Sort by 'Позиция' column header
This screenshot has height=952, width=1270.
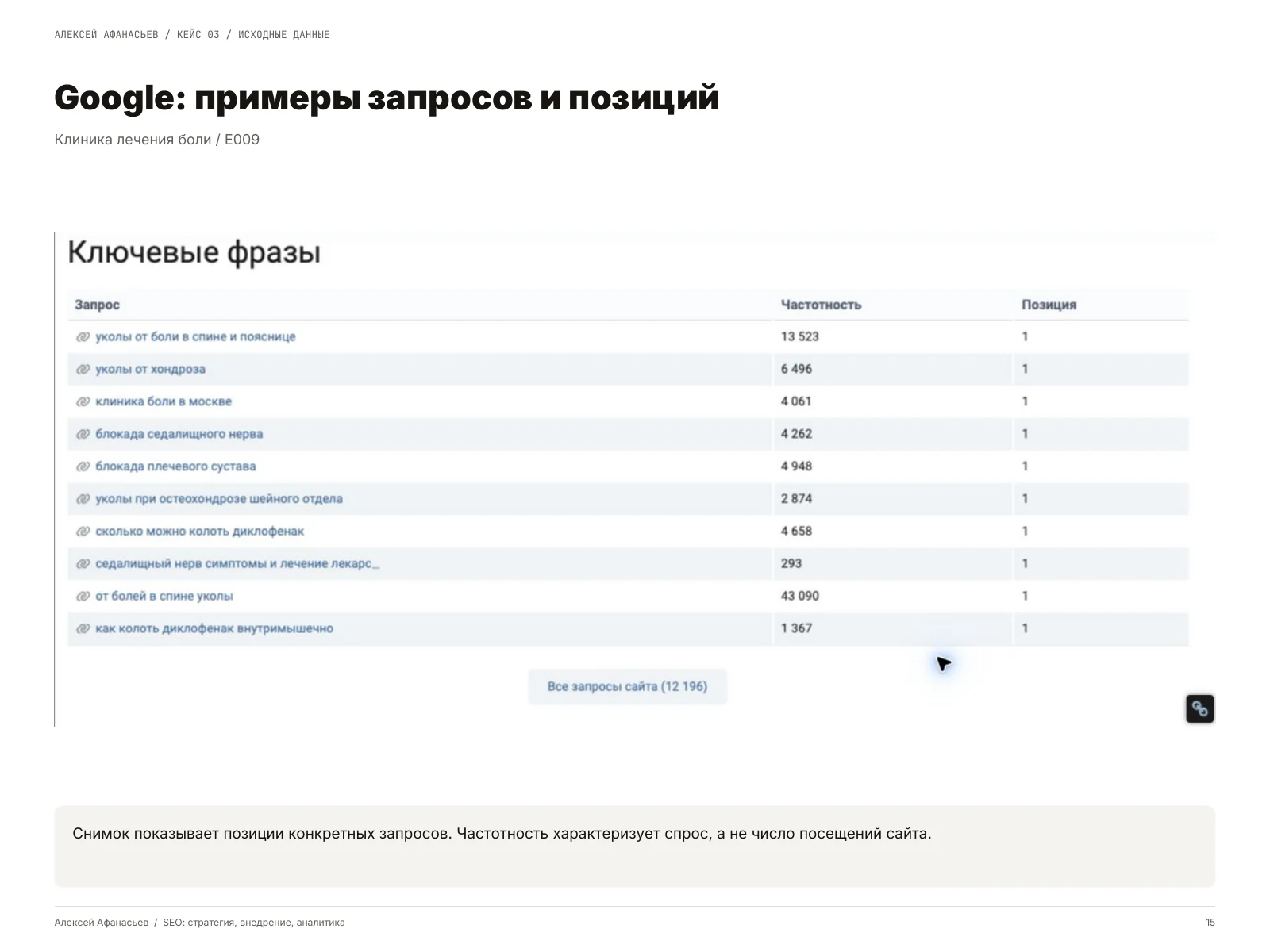click(x=1049, y=305)
